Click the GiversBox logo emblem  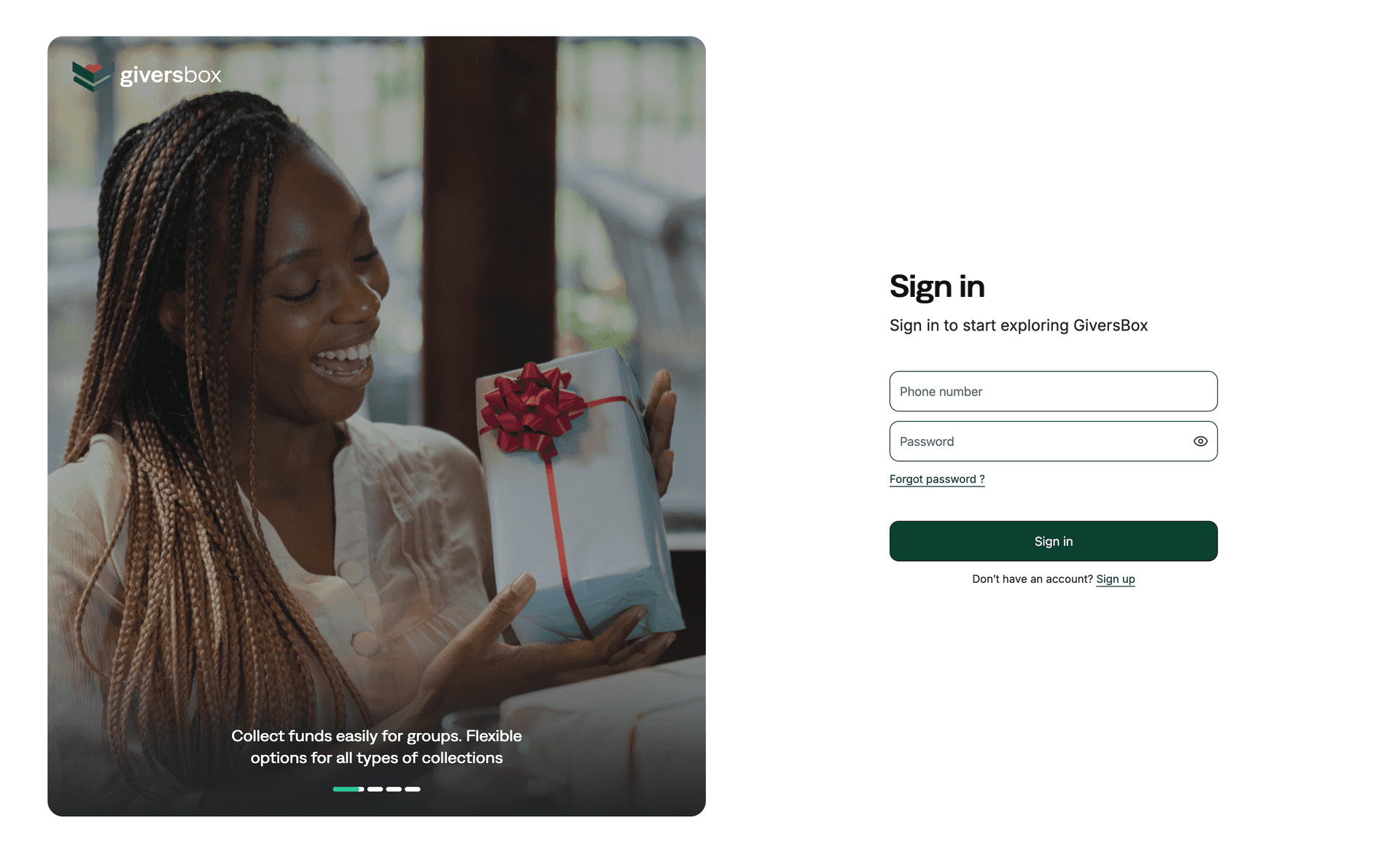point(91,77)
